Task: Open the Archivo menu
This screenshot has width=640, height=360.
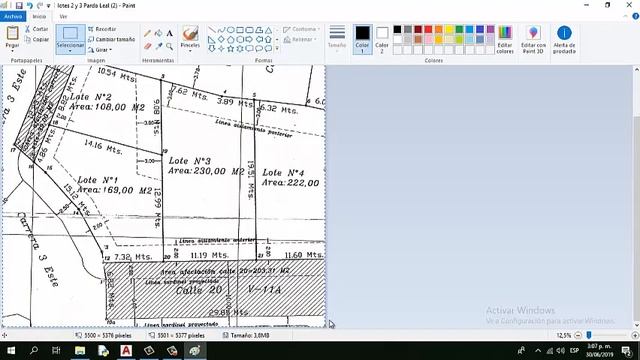Action: 13,16
